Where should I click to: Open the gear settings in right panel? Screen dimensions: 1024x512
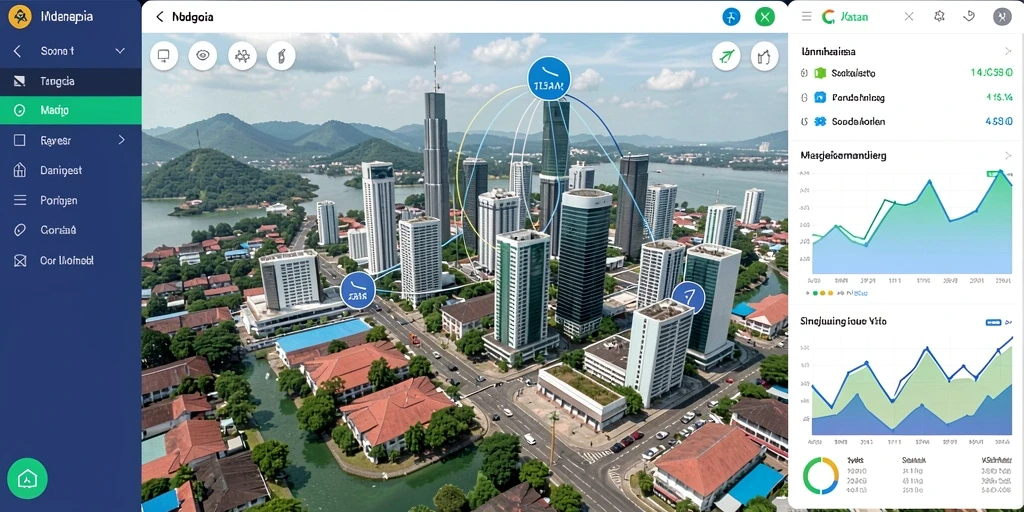pos(939,16)
